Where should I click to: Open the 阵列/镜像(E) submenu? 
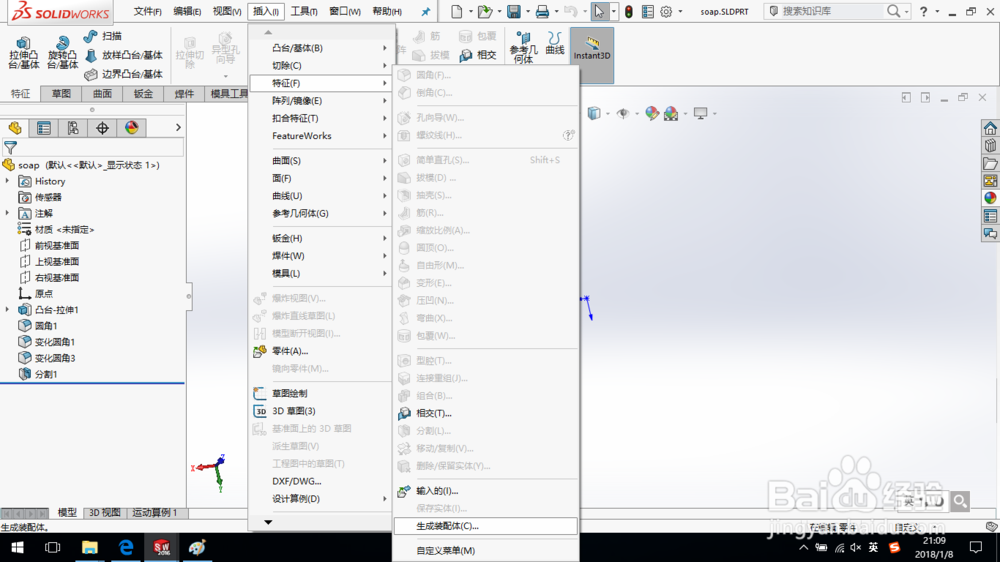(x=320, y=101)
